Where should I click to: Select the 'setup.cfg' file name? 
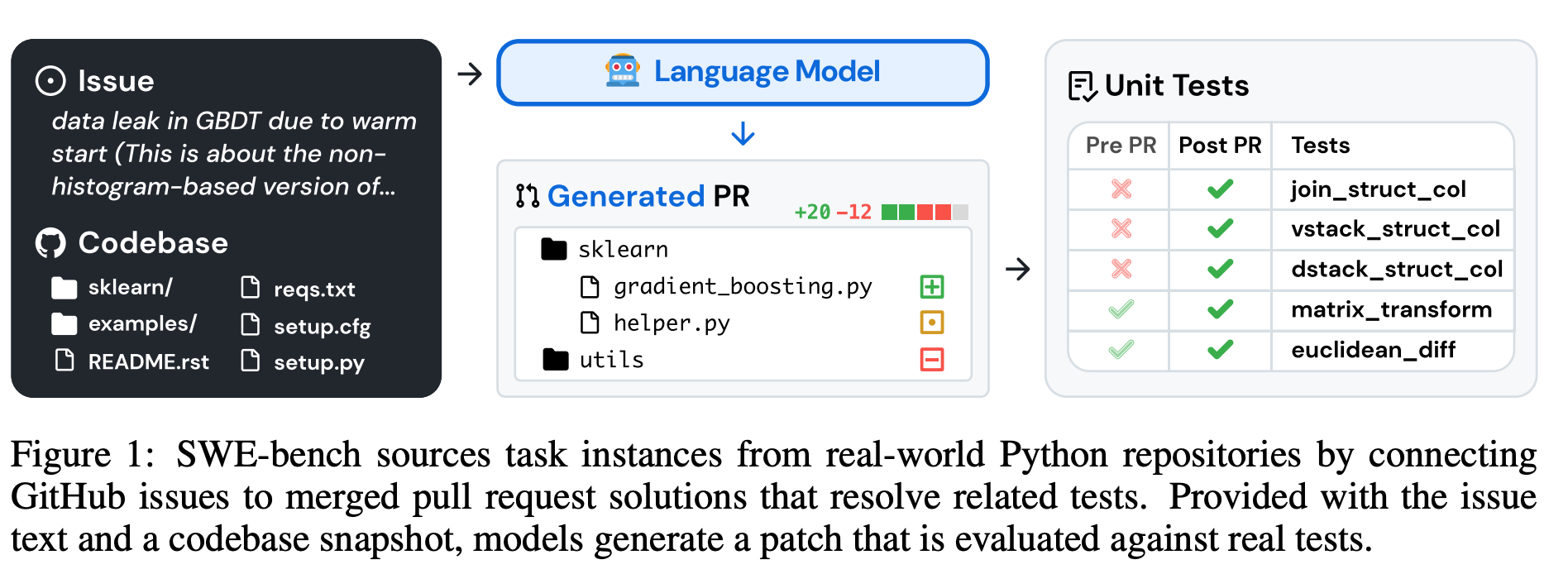coord(323,327)
